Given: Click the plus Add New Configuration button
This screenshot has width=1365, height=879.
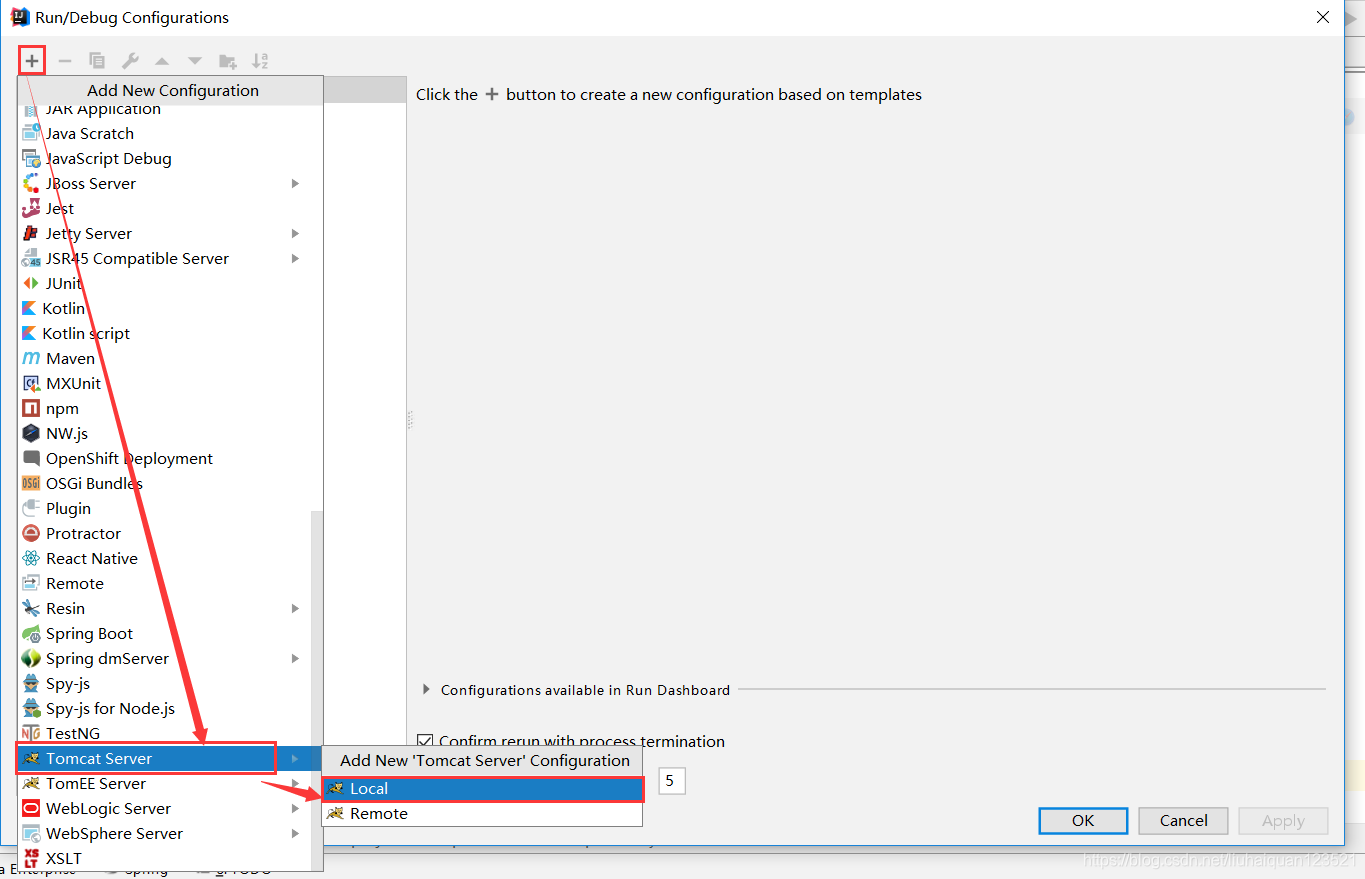Looking at the screenshot, I should tap(32, 61).
